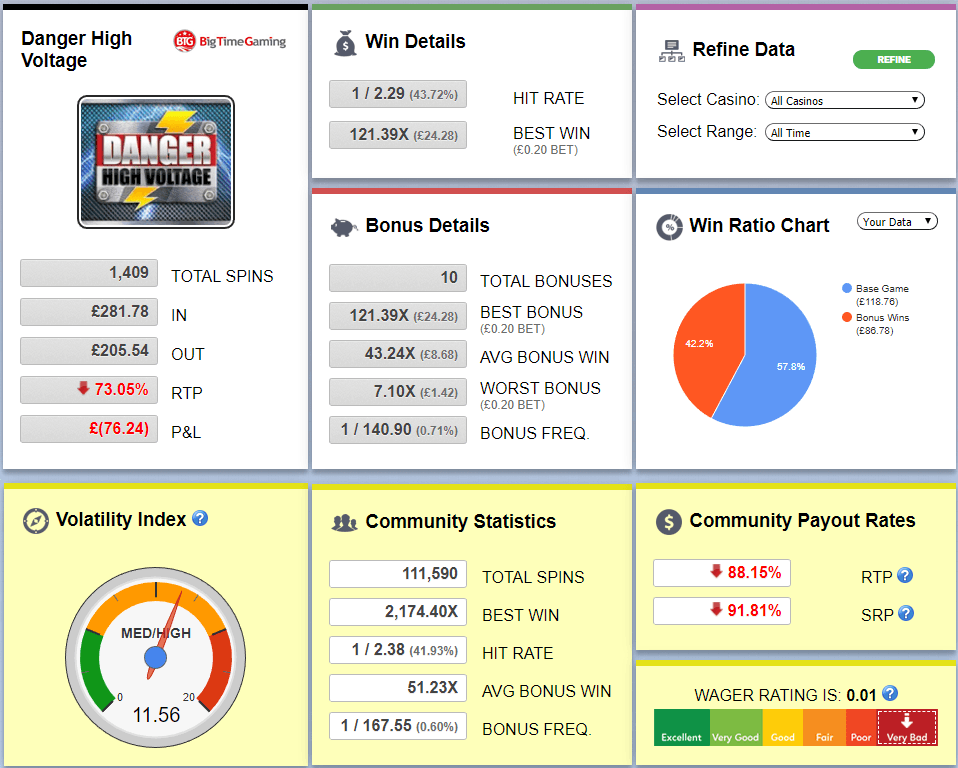Click the Excellent rating segment
958x768 pixels.
681,727
